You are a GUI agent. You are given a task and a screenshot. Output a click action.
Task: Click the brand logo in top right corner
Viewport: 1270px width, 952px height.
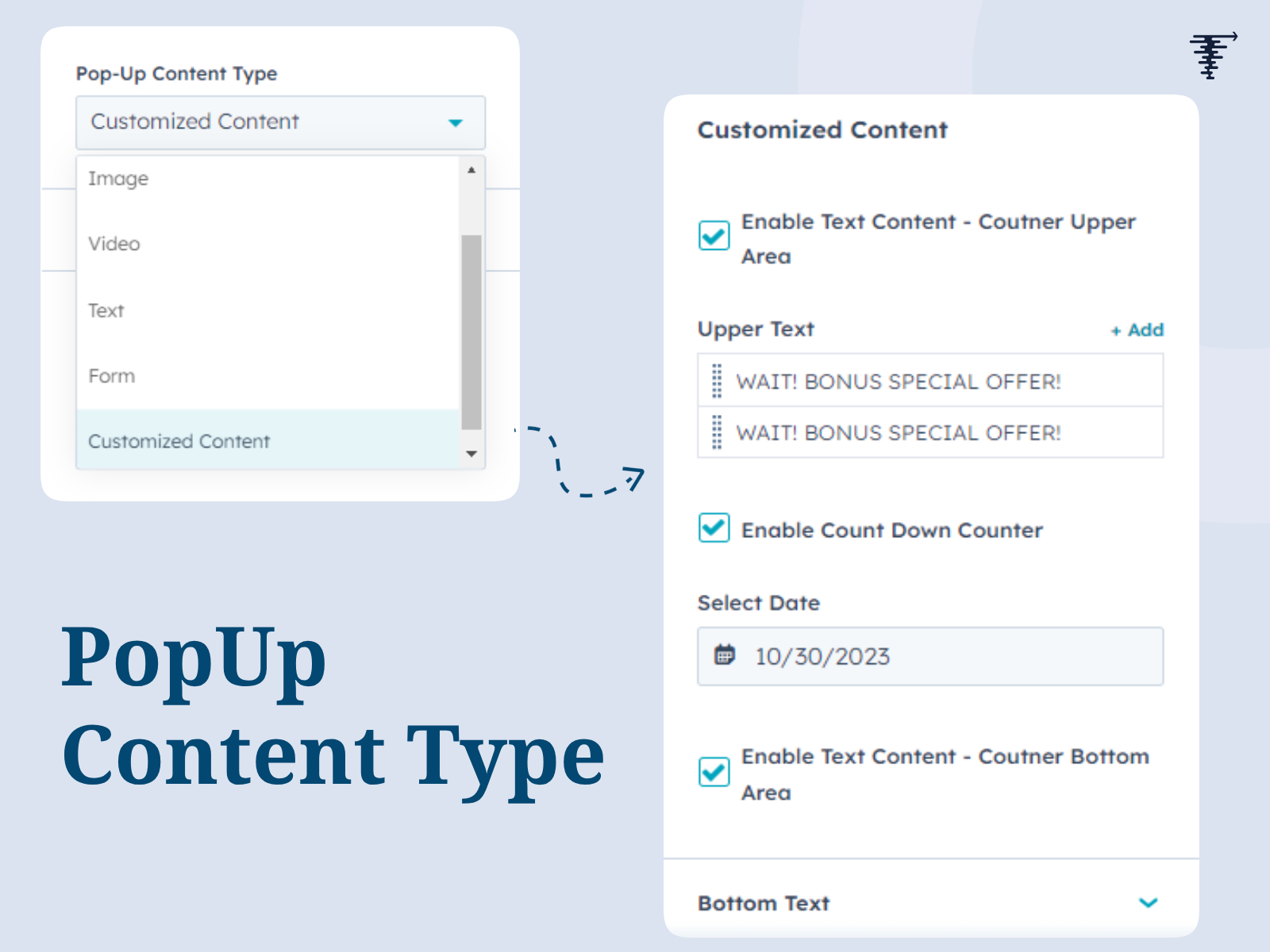click(1211, 56)
